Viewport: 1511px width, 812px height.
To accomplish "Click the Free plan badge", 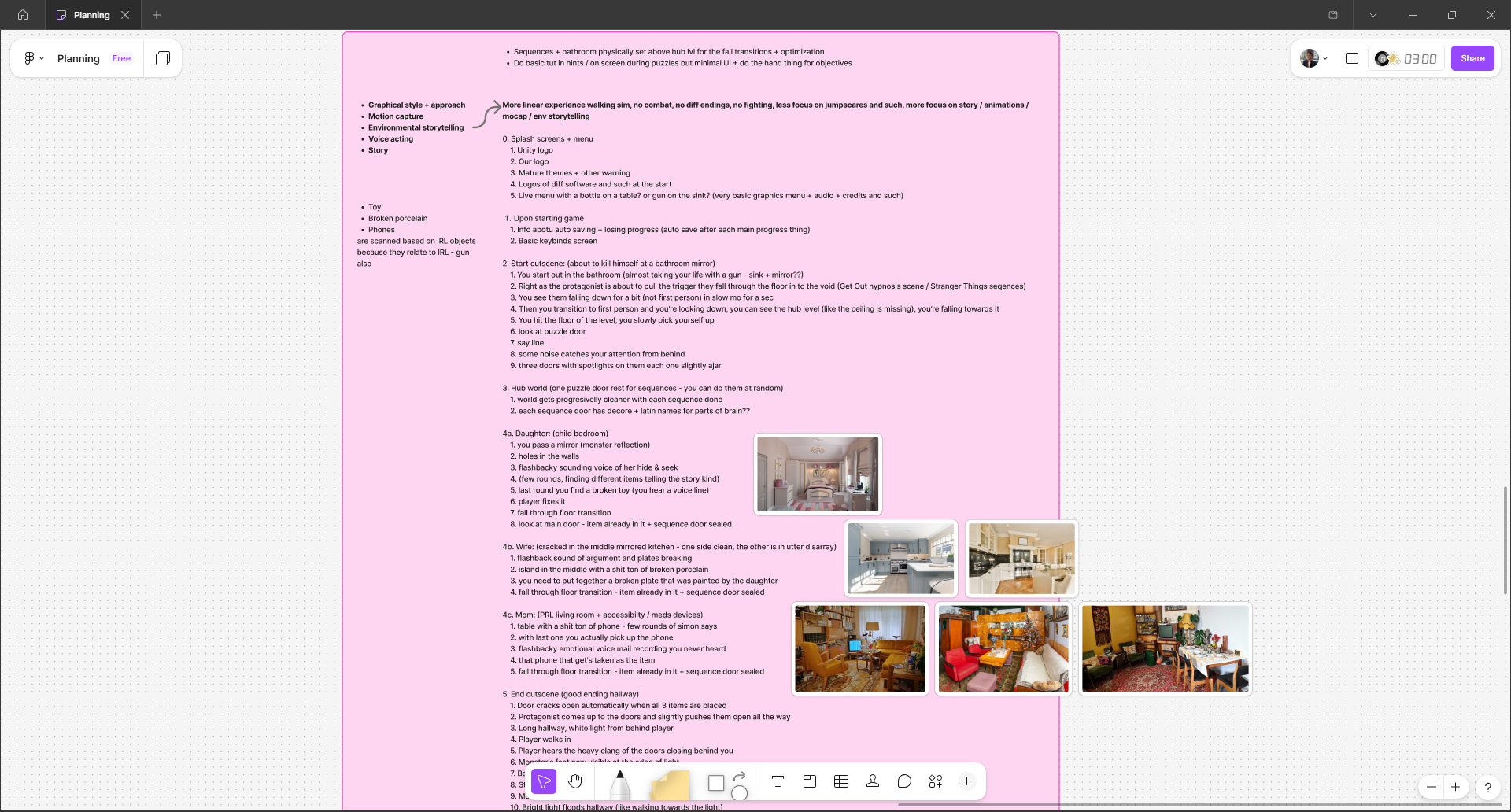I will coord(121,58).
